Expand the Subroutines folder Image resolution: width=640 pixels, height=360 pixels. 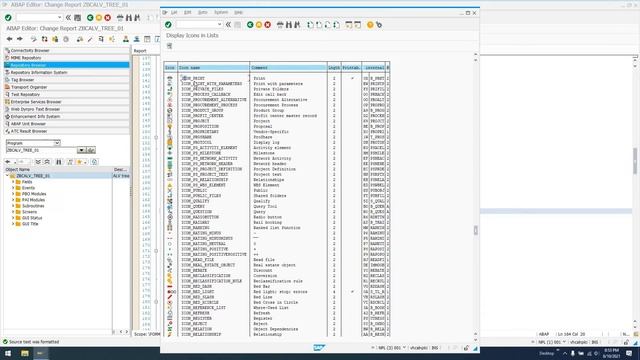click(13, 206)
